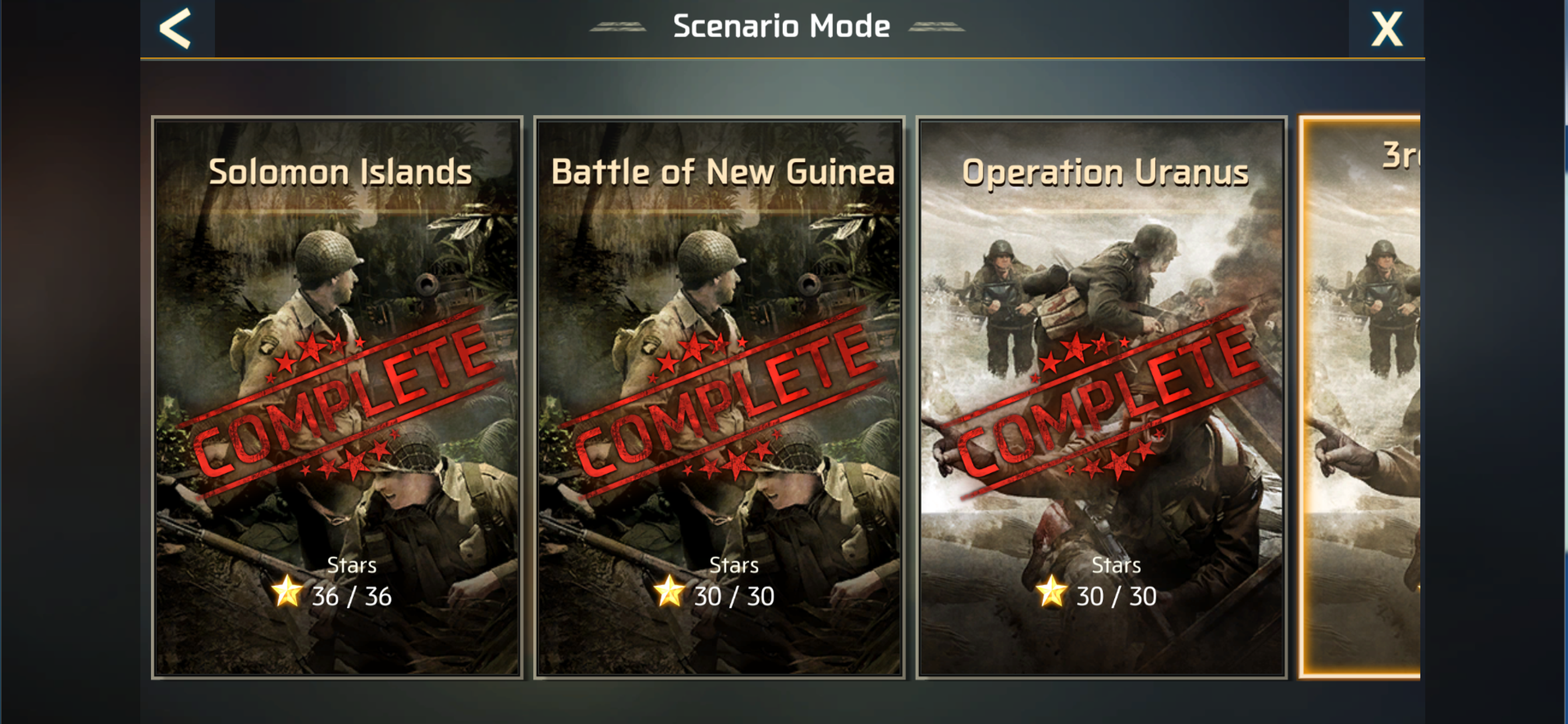Screen dimensions: 1568x724
Task: Open the Solomon Islands scenario card
Action: [337, 398]
